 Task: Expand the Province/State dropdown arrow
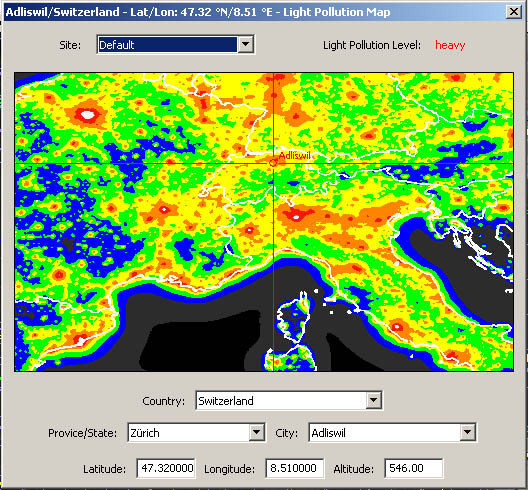point(257,432)
